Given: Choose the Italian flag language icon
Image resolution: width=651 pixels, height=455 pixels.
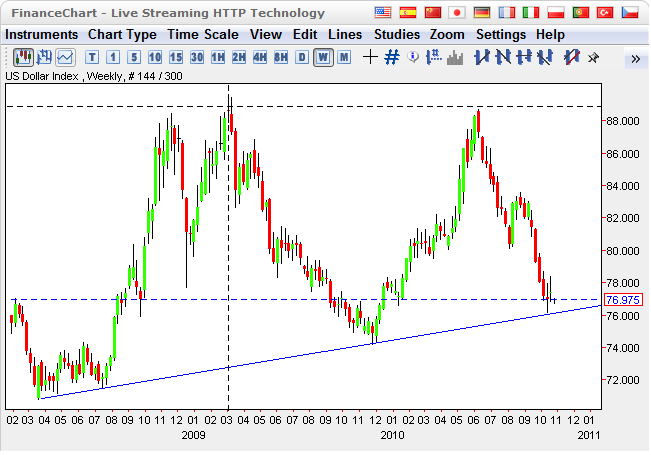Looking at the screenshot, I should point(531,12).
